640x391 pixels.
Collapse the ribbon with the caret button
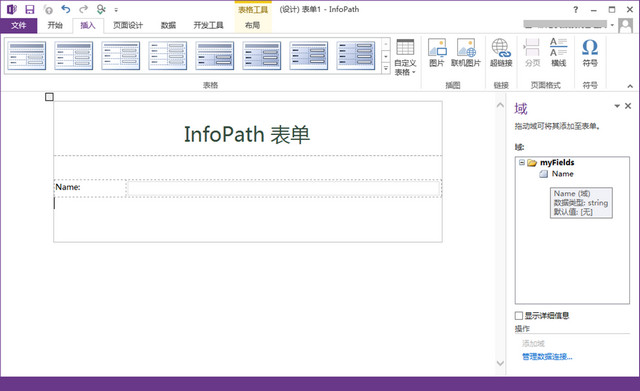(630, 86)
